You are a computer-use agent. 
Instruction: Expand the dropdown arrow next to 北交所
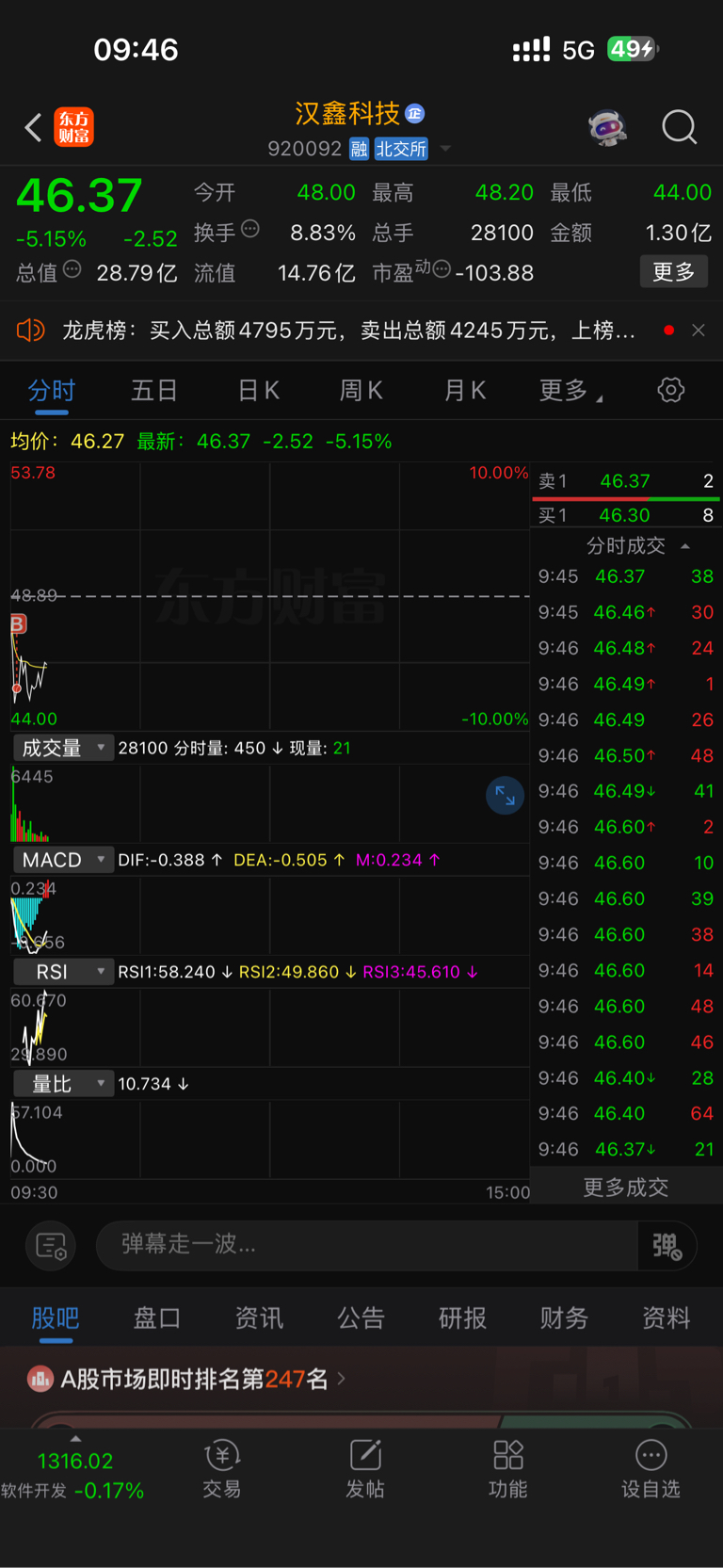445,149
